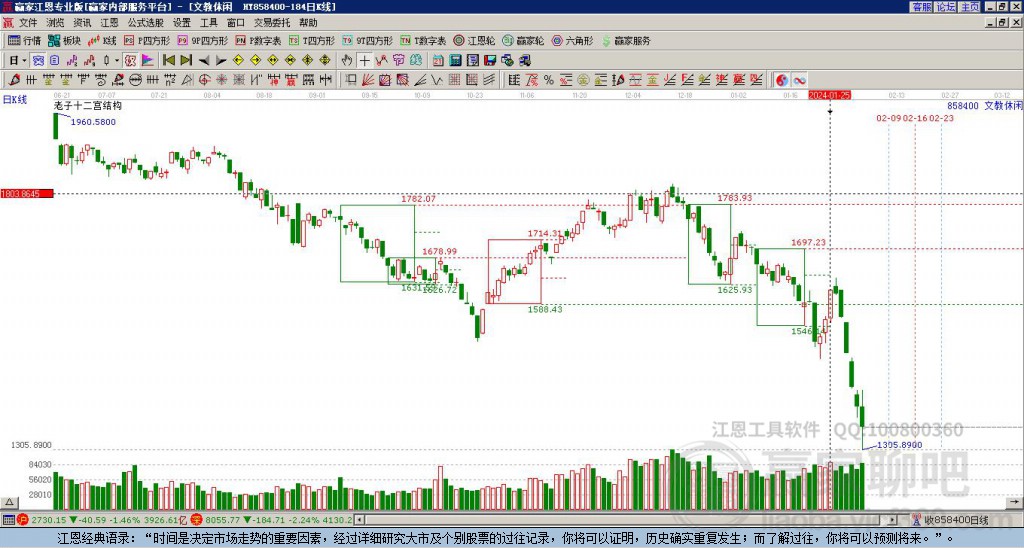The width and height of the screenshot is (1024, 548).
Task: Click the 收858400日线 status indicator
Action: pyautogui.click(x=951, y=520)
